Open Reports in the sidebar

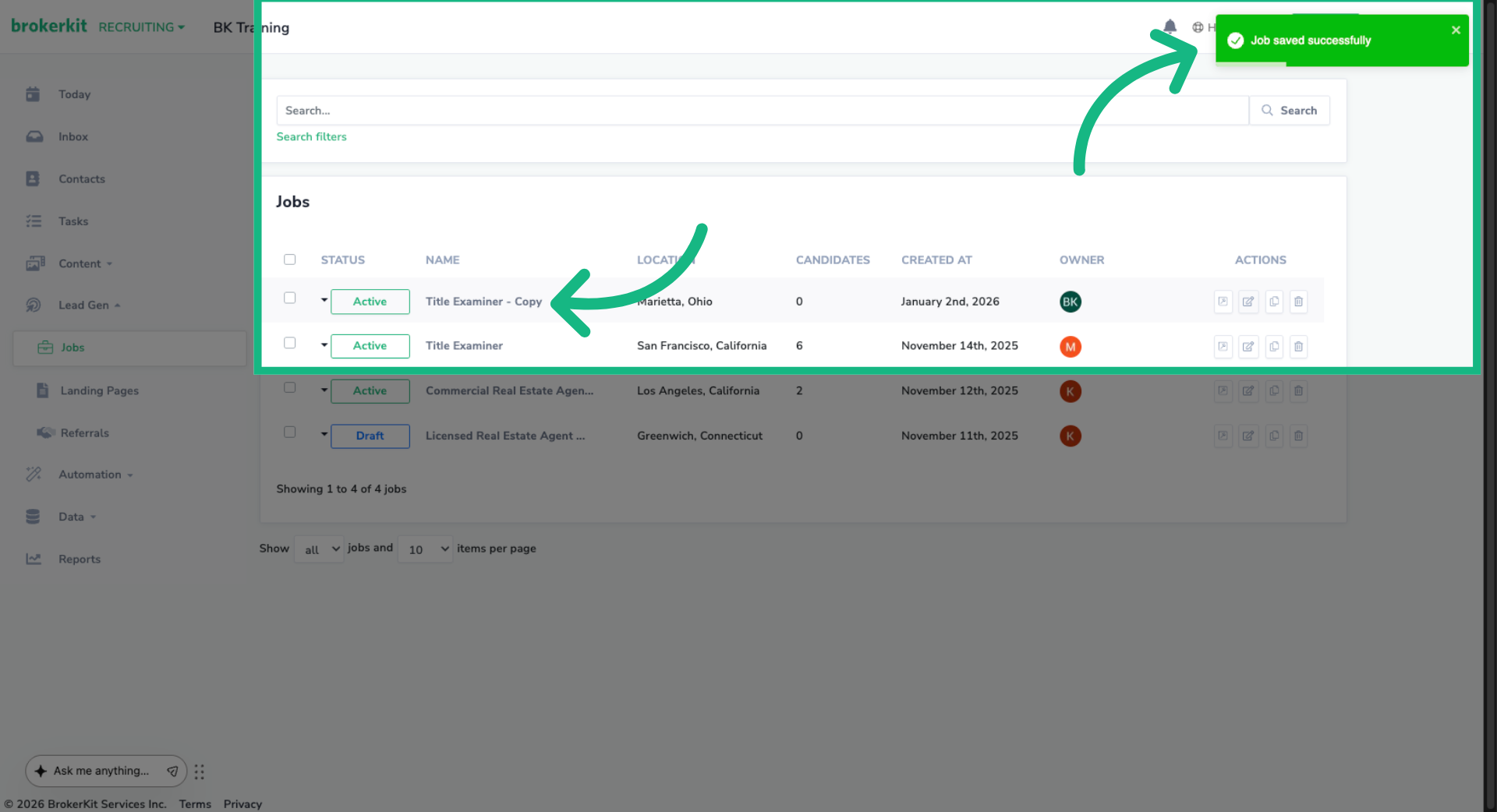(79, 559)
